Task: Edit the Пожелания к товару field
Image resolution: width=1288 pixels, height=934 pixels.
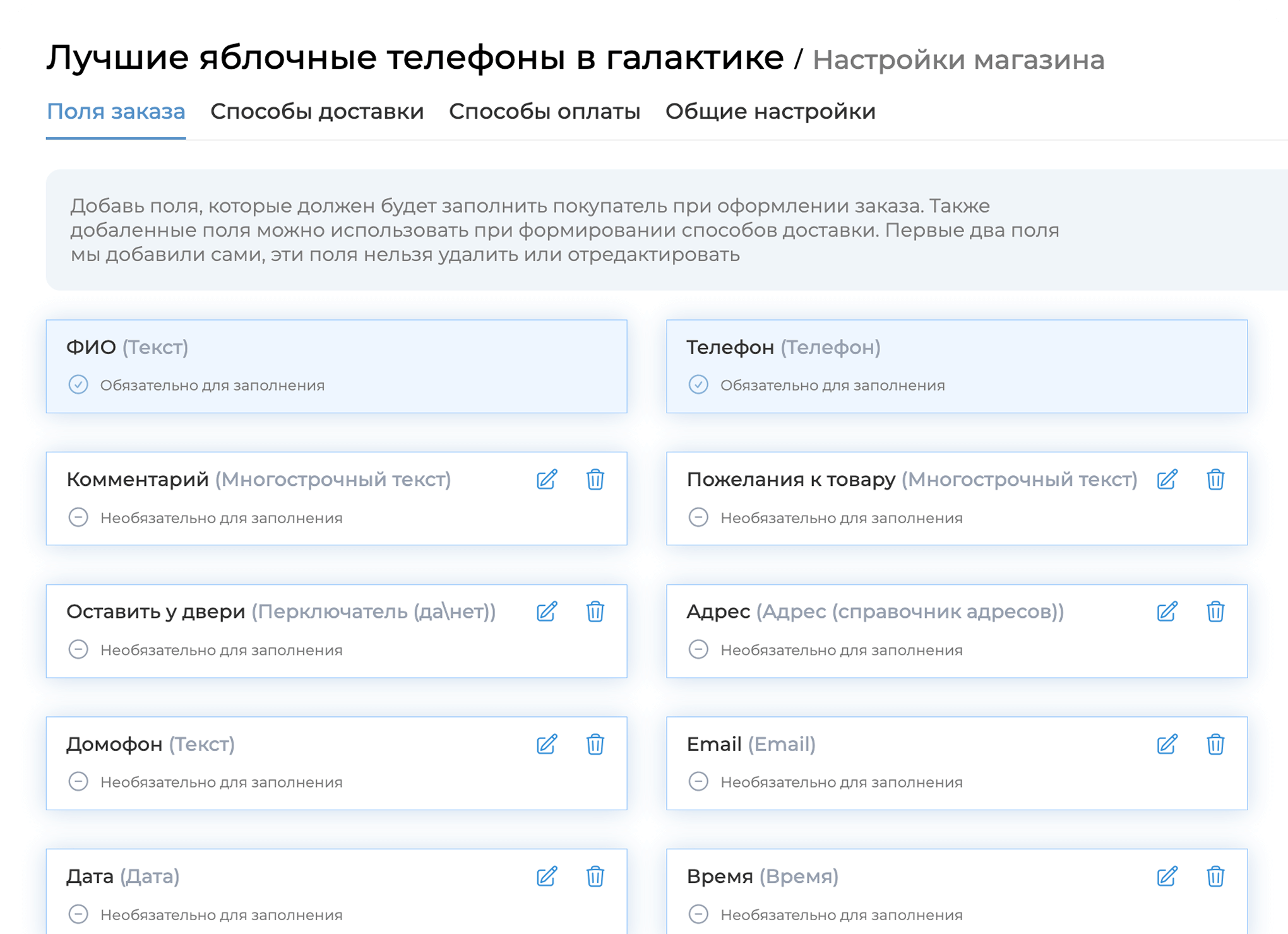Action: point(1167,480)
